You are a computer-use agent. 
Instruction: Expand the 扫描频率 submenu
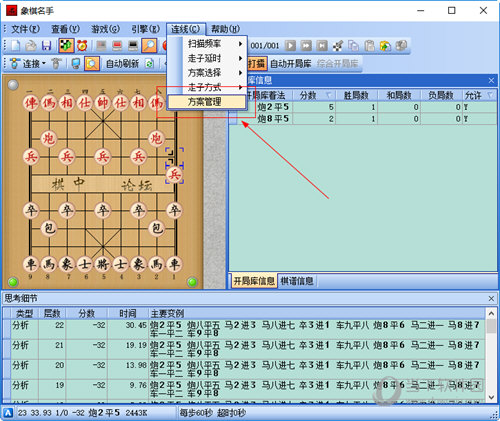pos(207,44)
